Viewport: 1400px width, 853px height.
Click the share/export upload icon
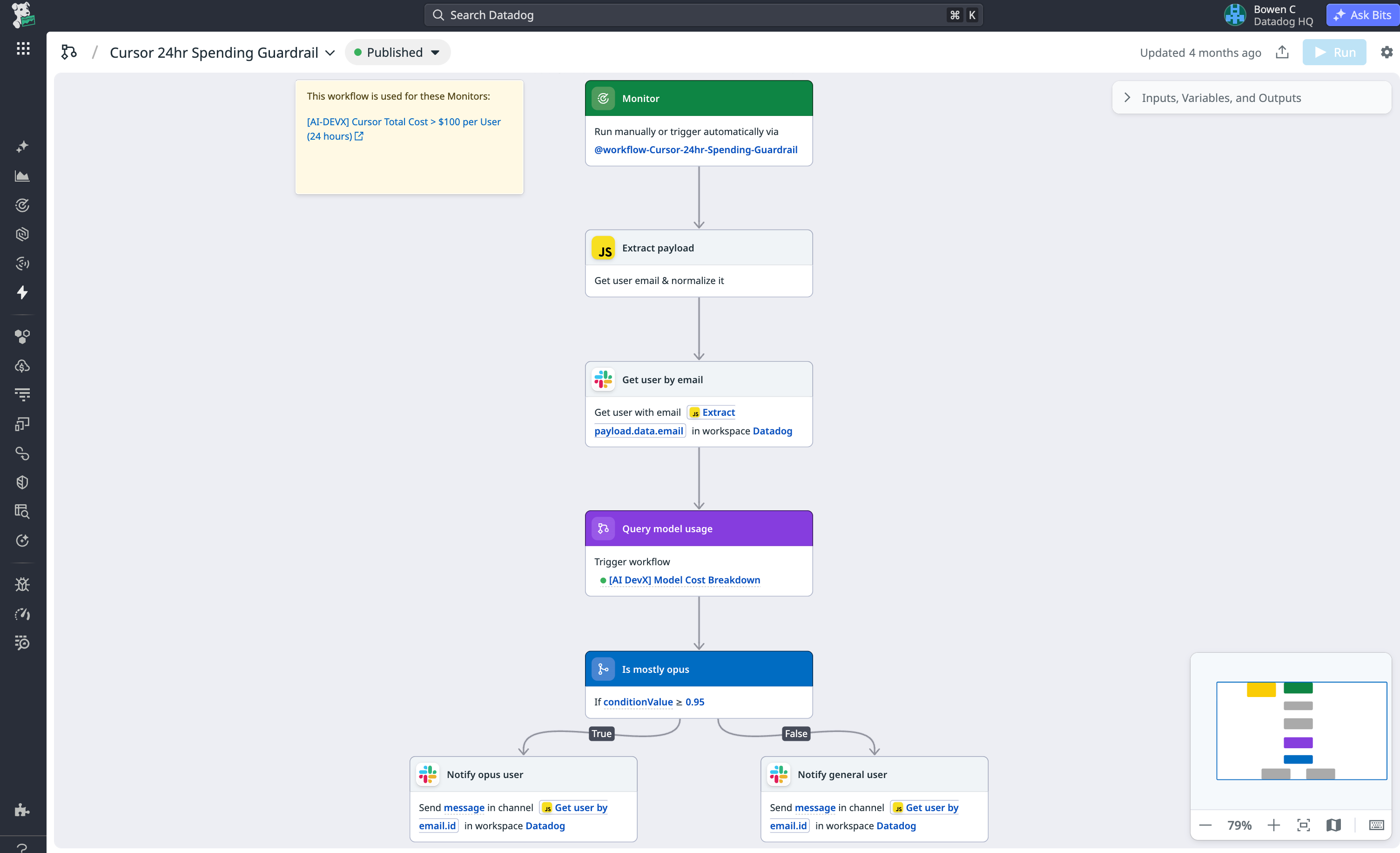pos(1282,52)
